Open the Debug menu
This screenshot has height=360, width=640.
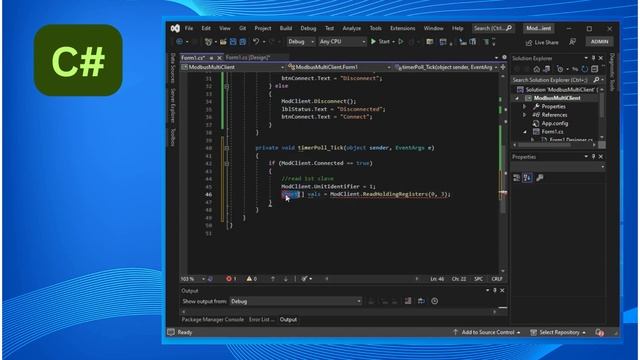(x=308, y=28)
